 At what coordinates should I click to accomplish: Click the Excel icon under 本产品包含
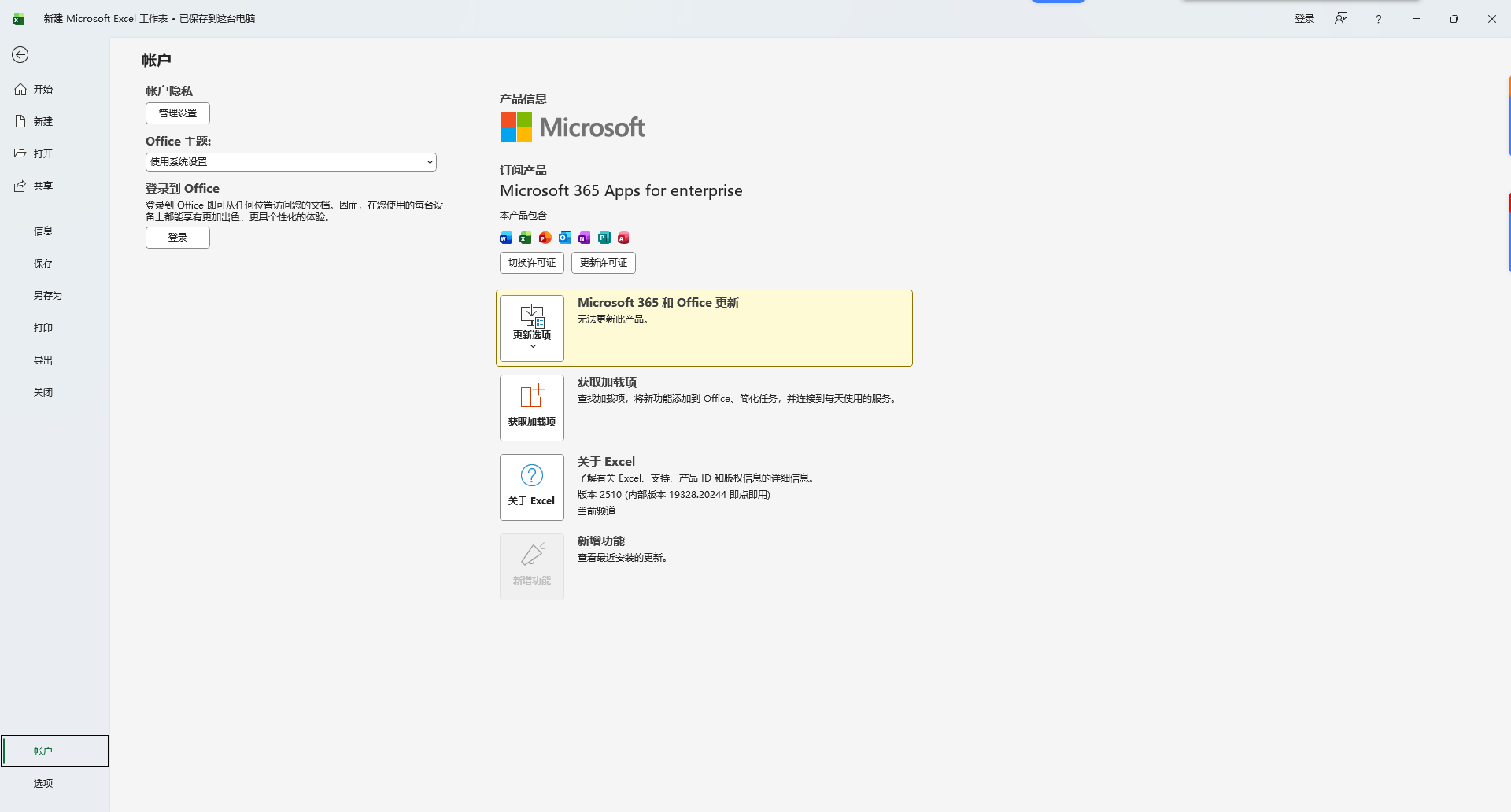(525, 238)
